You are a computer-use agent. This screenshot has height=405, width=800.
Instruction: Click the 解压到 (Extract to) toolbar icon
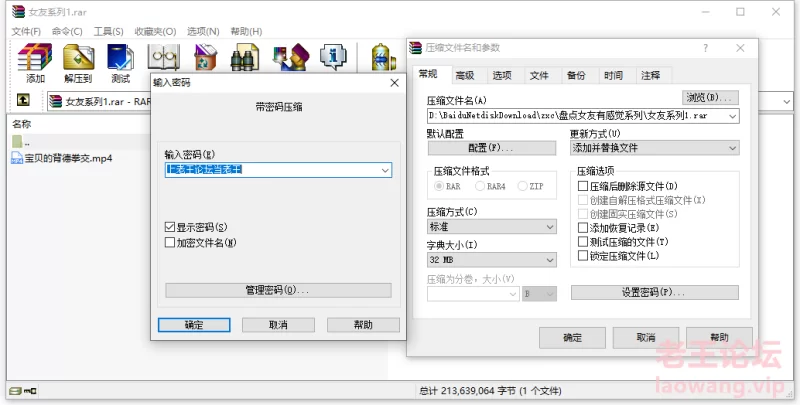click(78, 62)
